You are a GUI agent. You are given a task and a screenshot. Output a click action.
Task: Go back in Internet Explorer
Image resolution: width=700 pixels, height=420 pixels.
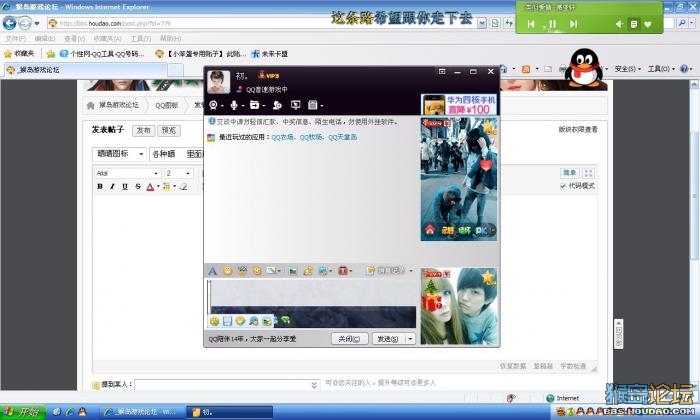(x=9, y=23)
